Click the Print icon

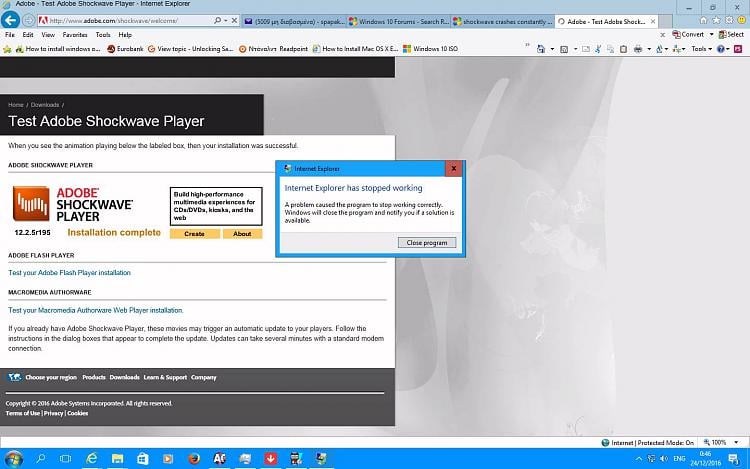[x=638, y=49]
